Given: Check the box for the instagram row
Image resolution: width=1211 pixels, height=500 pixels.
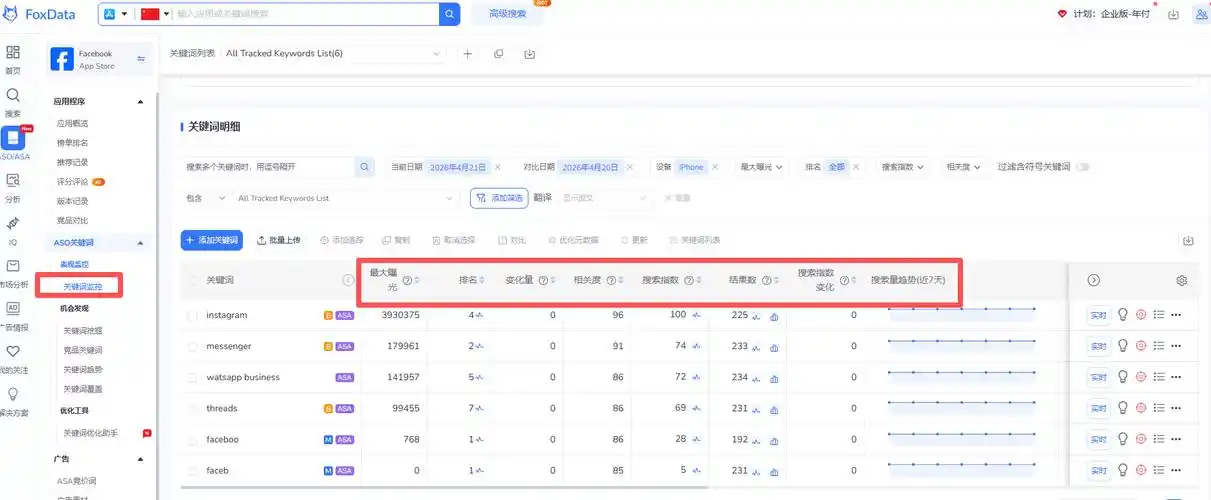Looking at the screenshot, I should click(x=193, y=315).
